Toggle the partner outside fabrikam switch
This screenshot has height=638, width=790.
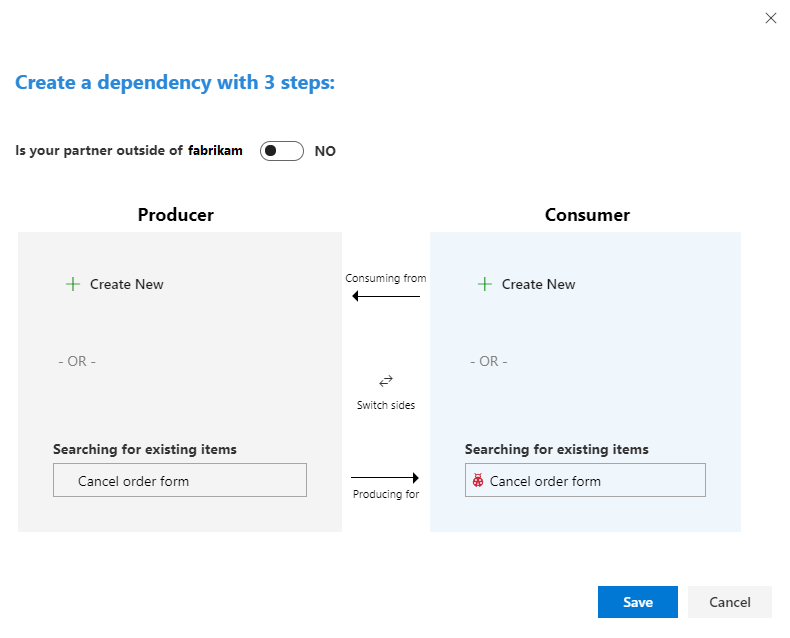281,151
